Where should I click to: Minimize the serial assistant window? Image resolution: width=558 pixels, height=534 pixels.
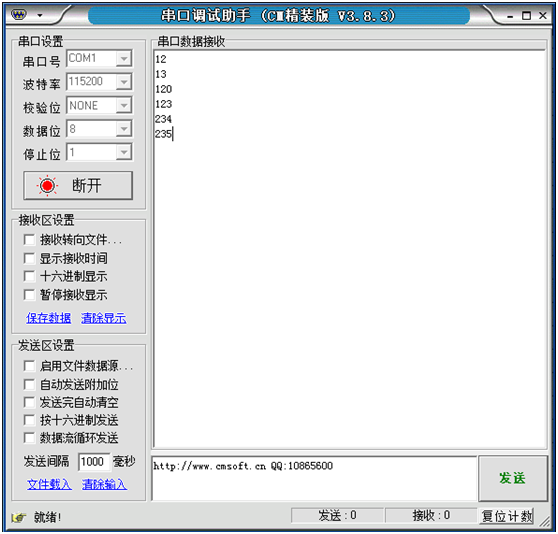(510, 17)
